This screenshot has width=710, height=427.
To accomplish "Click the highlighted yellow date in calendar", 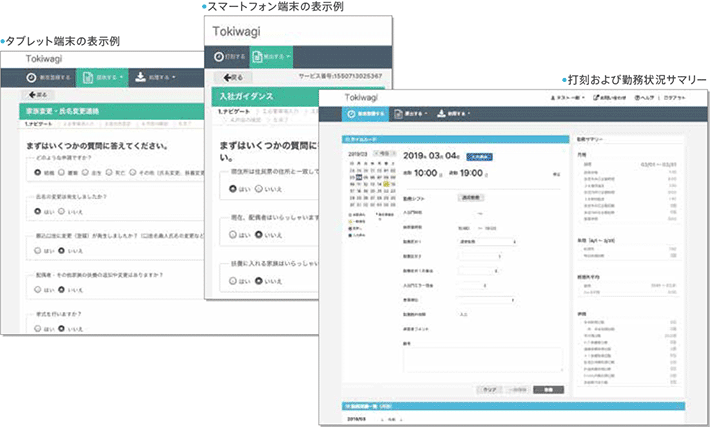I will (x=387, y=185).
